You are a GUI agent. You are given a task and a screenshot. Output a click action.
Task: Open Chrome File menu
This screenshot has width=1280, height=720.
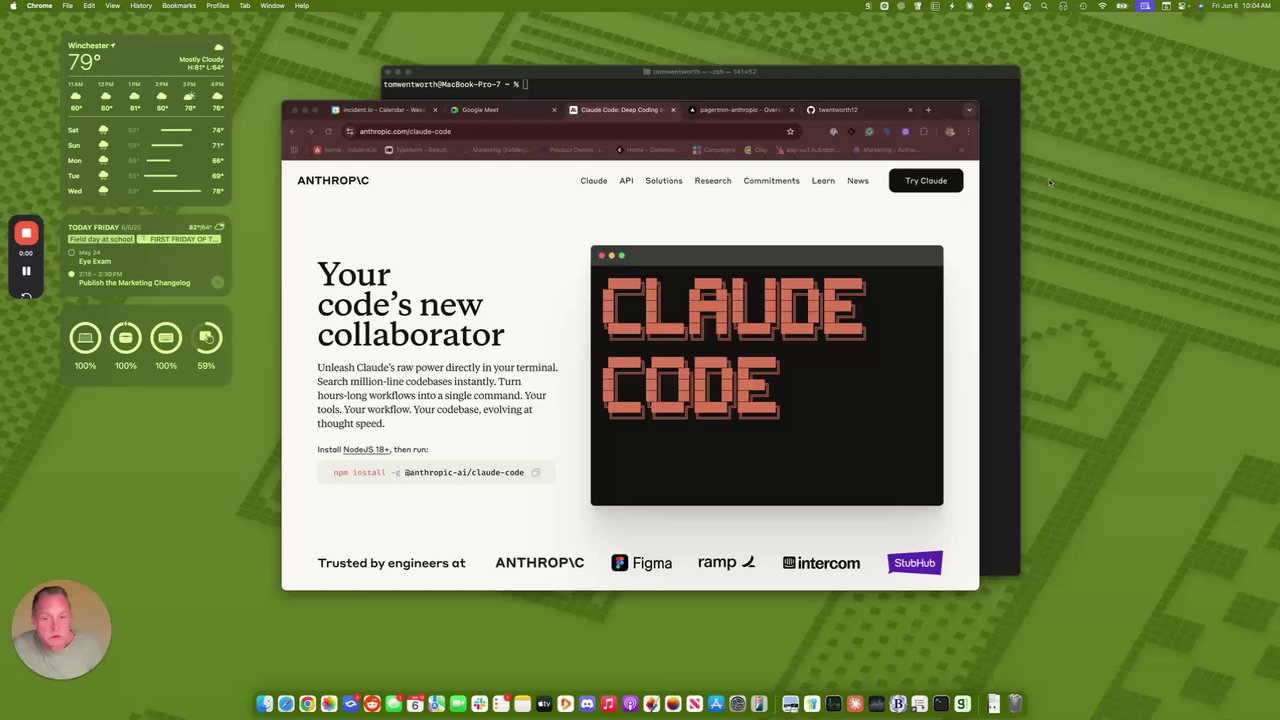67,6
